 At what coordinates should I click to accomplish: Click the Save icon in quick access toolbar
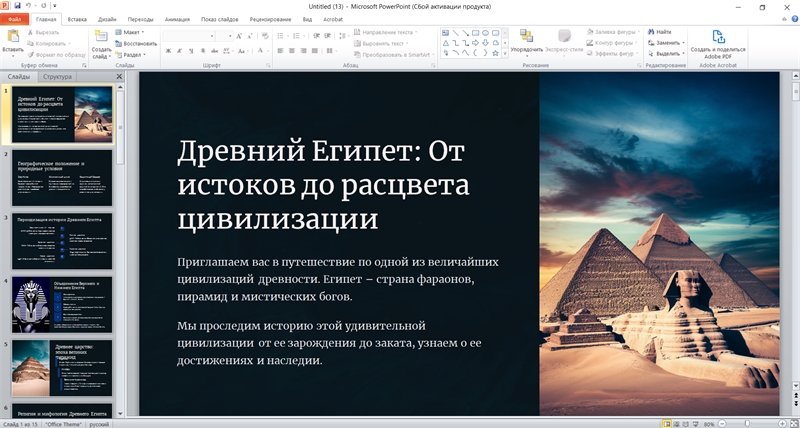tap(18, 6)
